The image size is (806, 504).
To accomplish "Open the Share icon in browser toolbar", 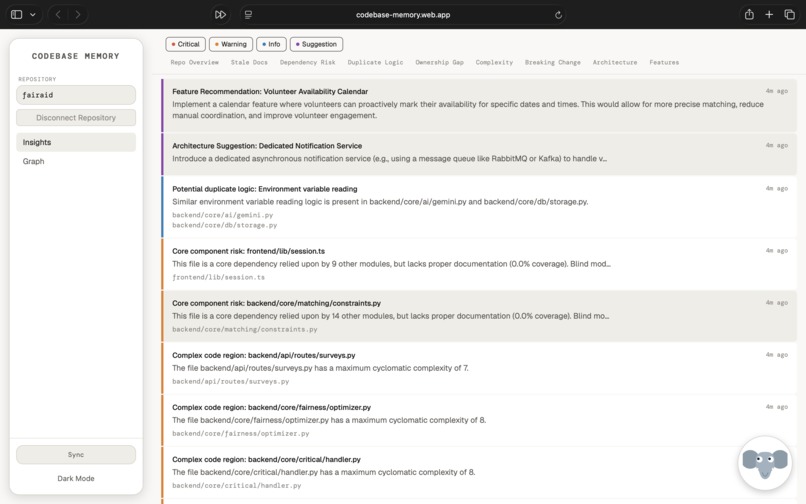I will point(749,14).
